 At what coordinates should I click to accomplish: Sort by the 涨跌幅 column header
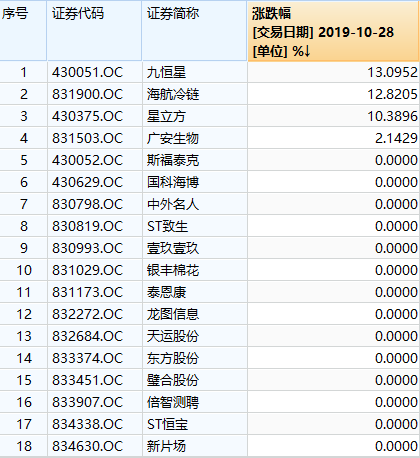(x=333, y=31)
